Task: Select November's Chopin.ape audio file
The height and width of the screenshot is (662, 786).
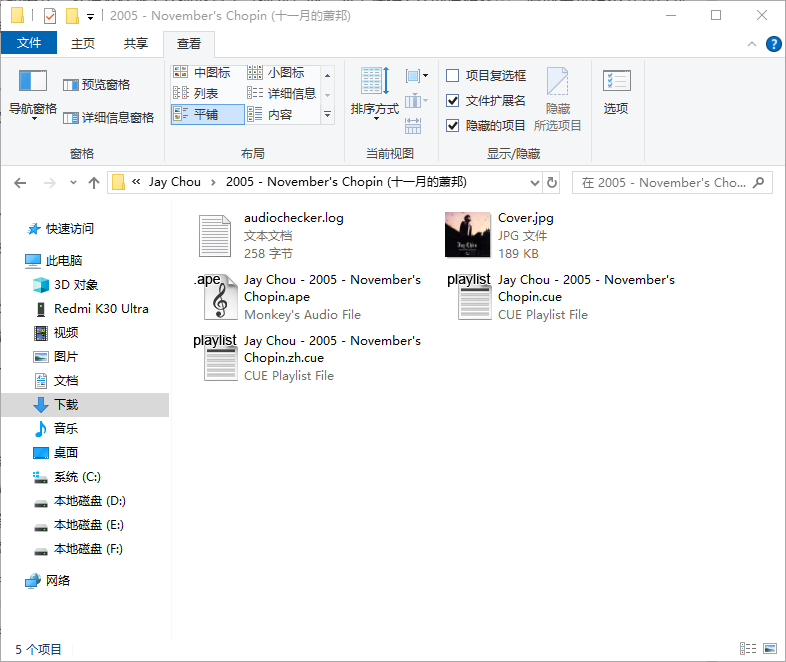Action: pos(307,297)
